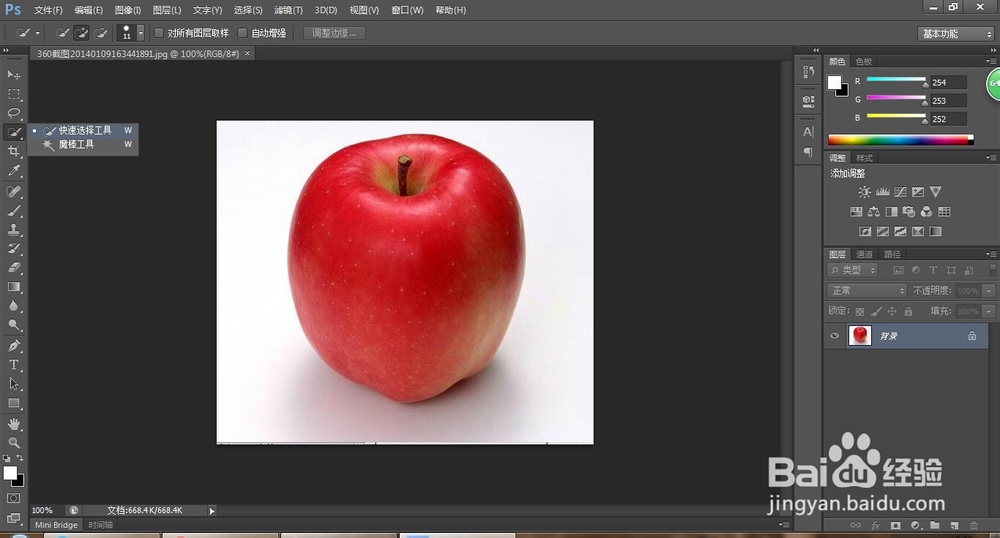Add a Levels adjustment icon
This screenshot has height=538, width=1000.
pyautogui.click(x=883, y=192)
